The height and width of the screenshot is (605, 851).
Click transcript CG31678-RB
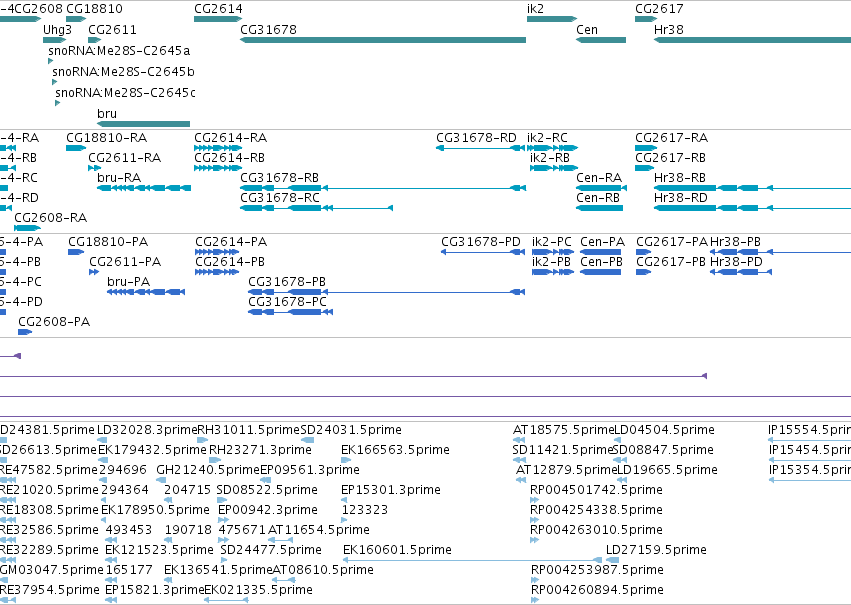[280, 178]
